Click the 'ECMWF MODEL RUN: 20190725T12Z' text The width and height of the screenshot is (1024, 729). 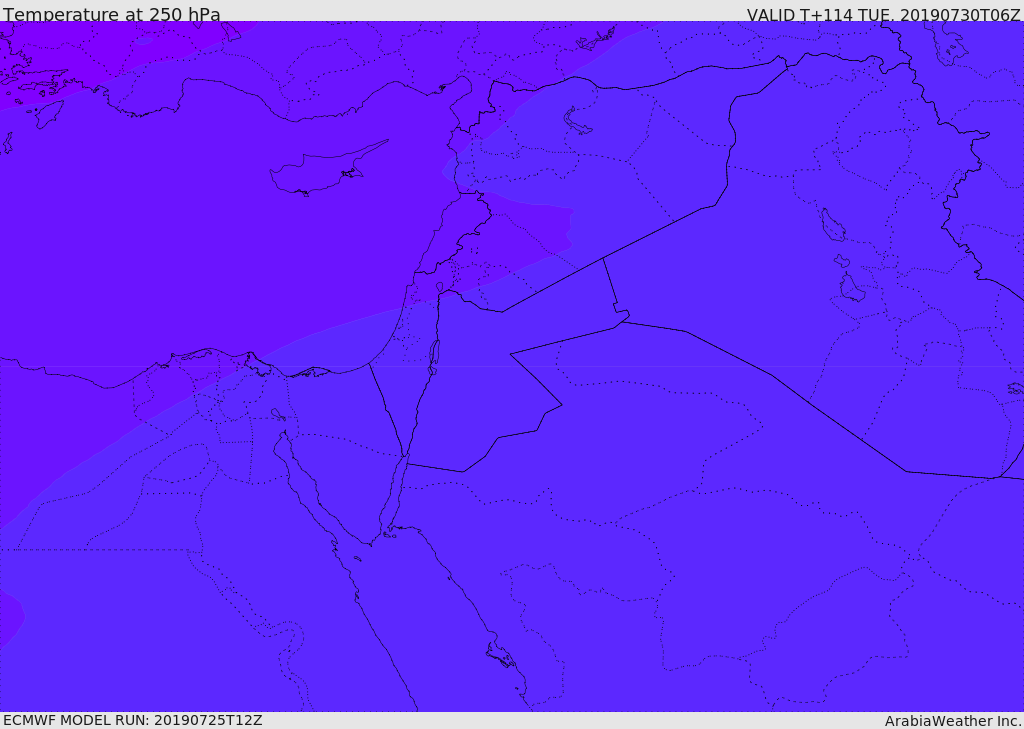click(x=133, y=721)
